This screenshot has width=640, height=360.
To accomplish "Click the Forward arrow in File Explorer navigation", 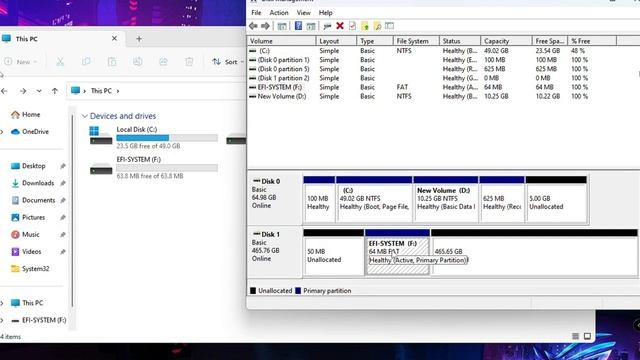I will click(23, 91).
